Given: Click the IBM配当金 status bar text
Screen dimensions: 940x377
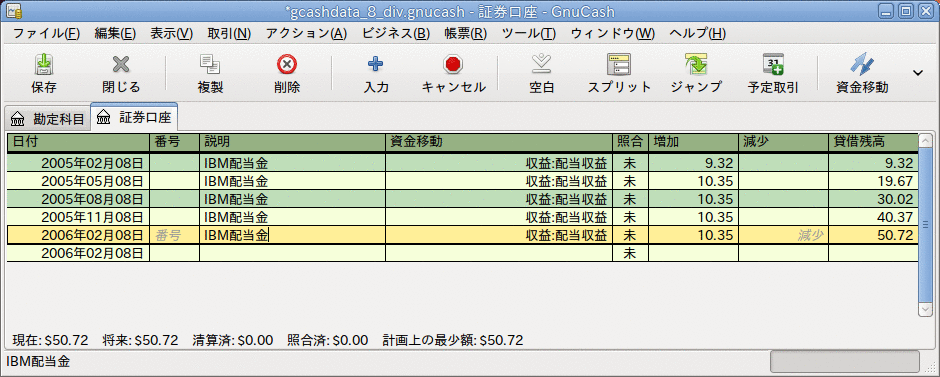Looking at the screenshot, I should [38, 361].
